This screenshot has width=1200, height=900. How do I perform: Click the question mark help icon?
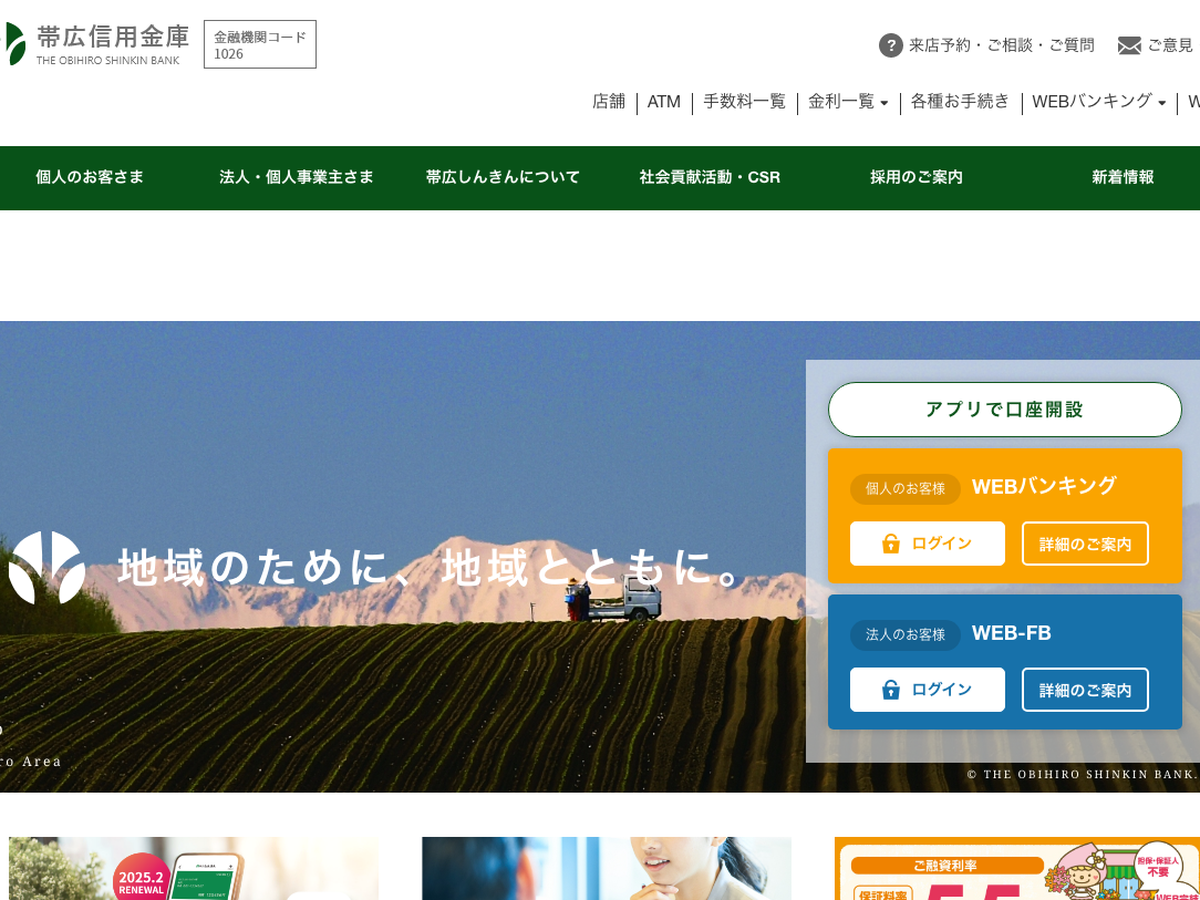[x=890, y=45]
